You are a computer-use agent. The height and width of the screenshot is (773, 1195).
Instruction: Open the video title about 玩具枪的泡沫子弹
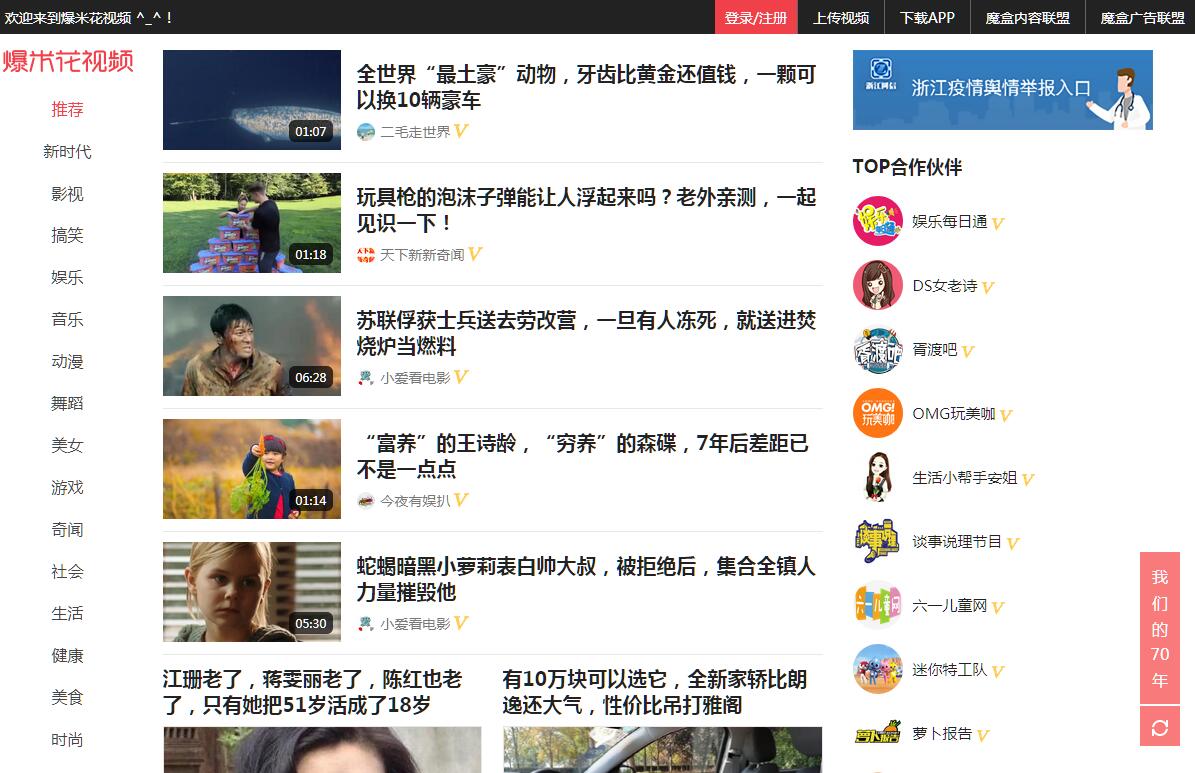[x=586, y=210]
